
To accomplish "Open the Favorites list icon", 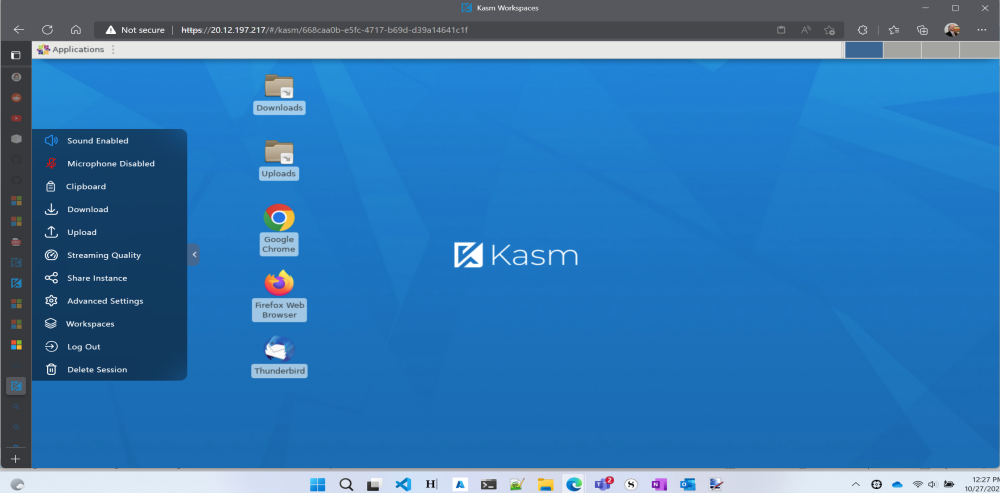I will click(893, 30).
